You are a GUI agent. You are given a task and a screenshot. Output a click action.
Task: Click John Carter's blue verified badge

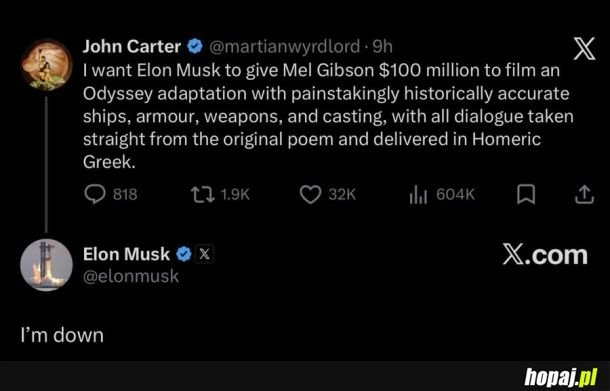195,47
